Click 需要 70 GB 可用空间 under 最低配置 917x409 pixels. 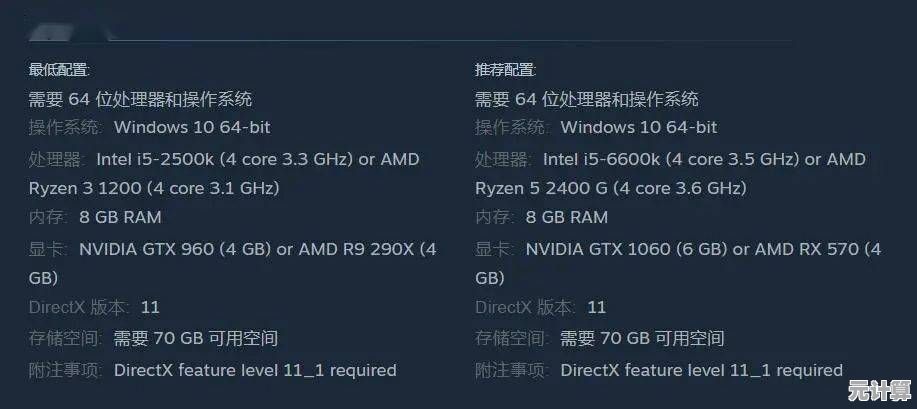[196, 339]
